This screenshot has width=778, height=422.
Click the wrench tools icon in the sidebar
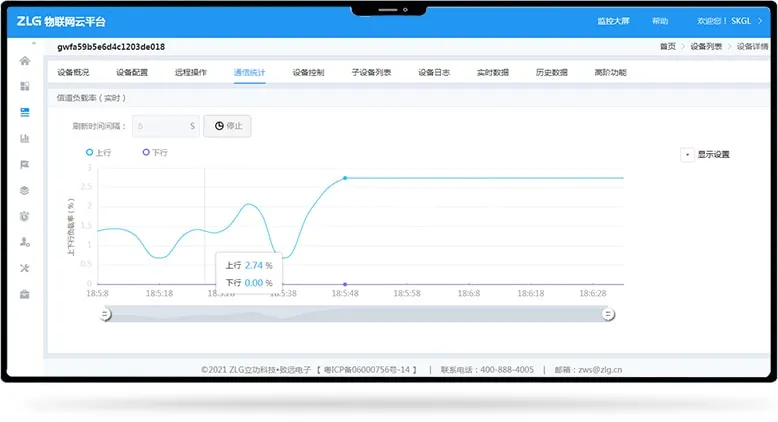(x=25, y=268)
